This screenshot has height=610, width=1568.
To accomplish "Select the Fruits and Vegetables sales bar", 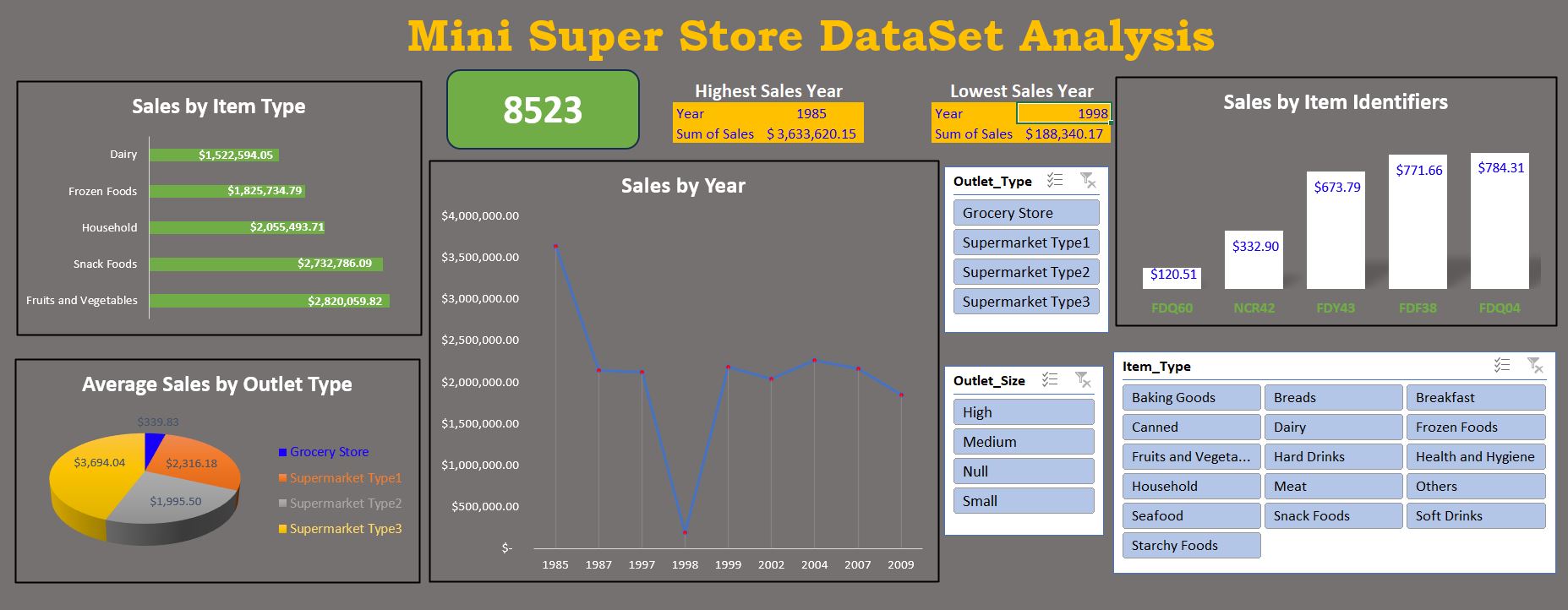I will point(269,301).
